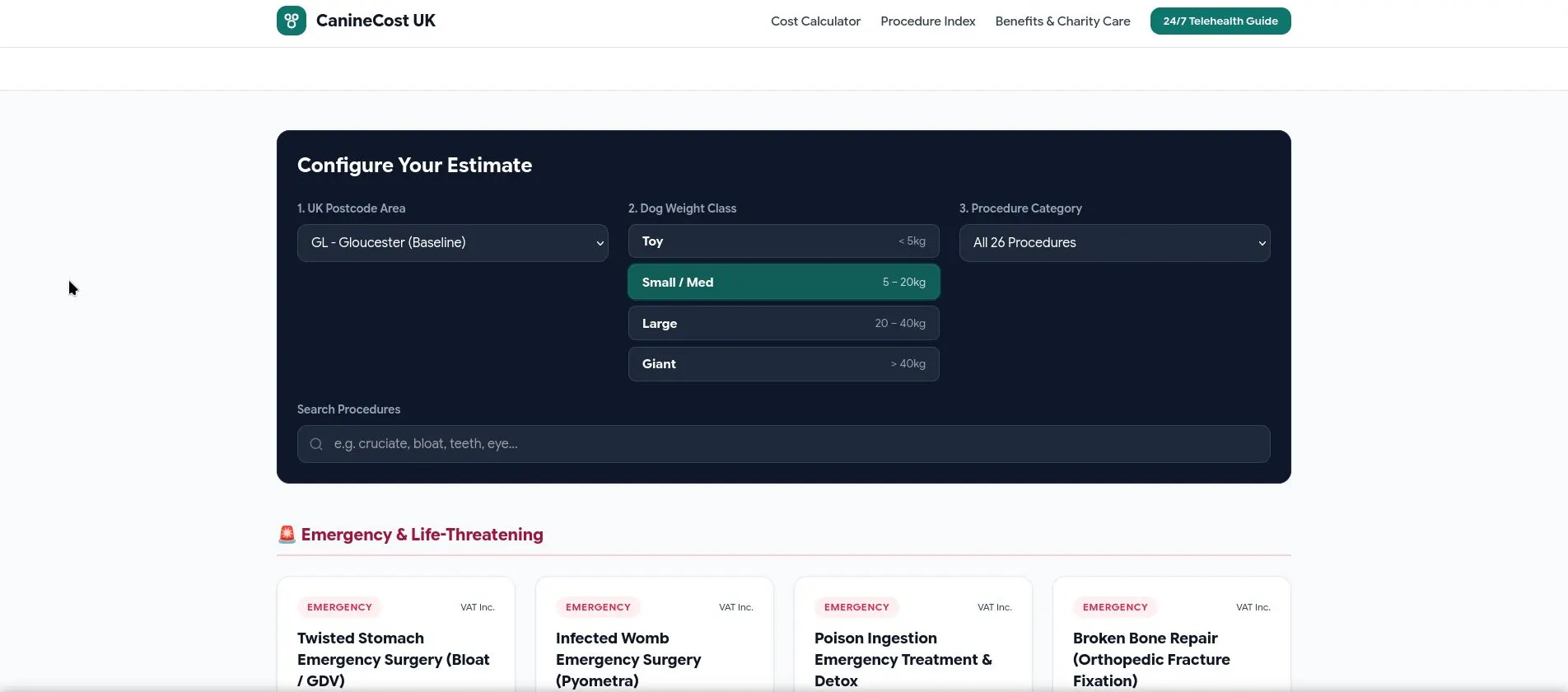
Task: Click VAT Inc. on the Infected Womb card
Action: pos(736,607)
